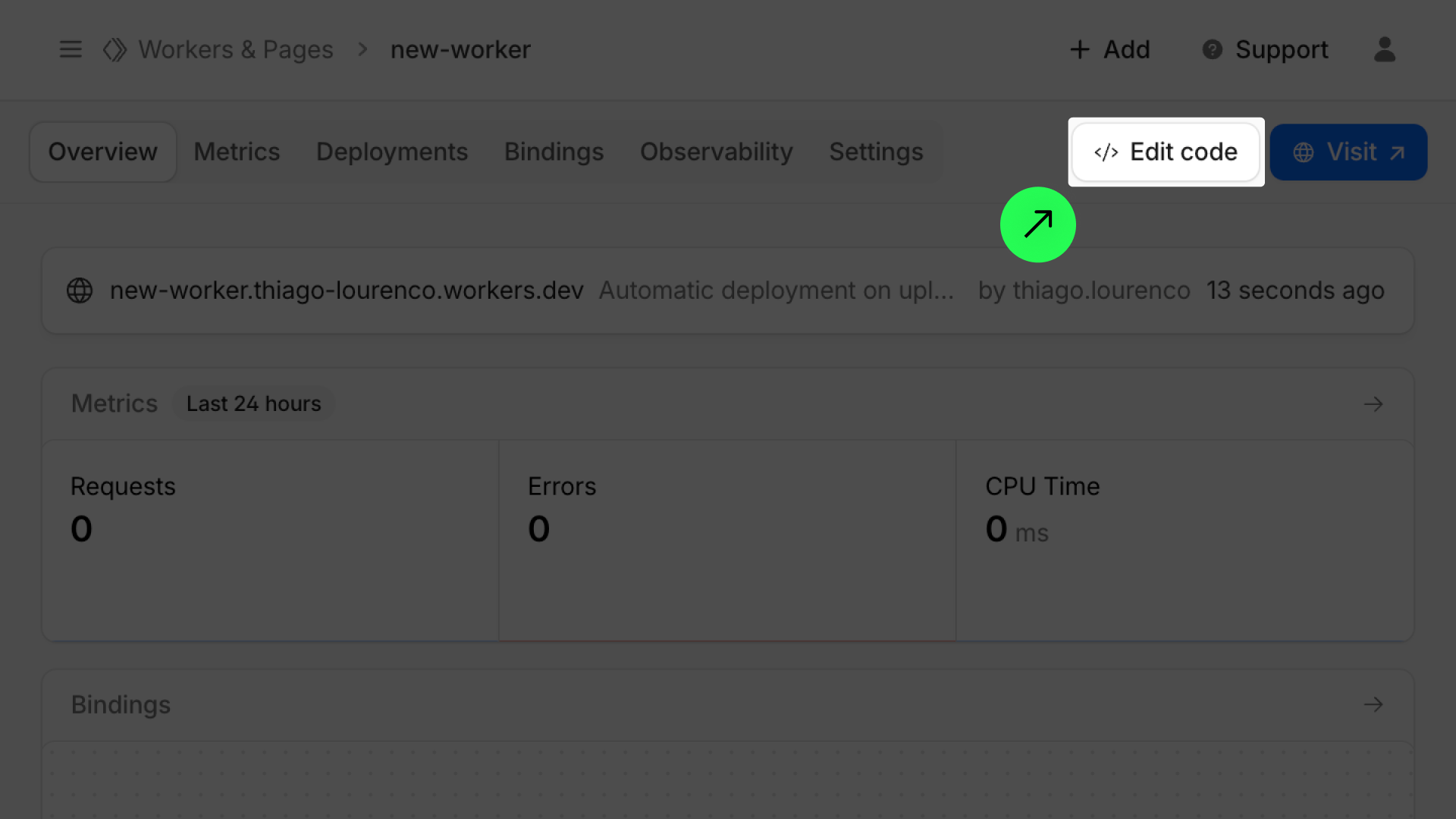Click the Edit code button
The width and height of the screenshot is (1456, 819).
[x=1166, y=152]
